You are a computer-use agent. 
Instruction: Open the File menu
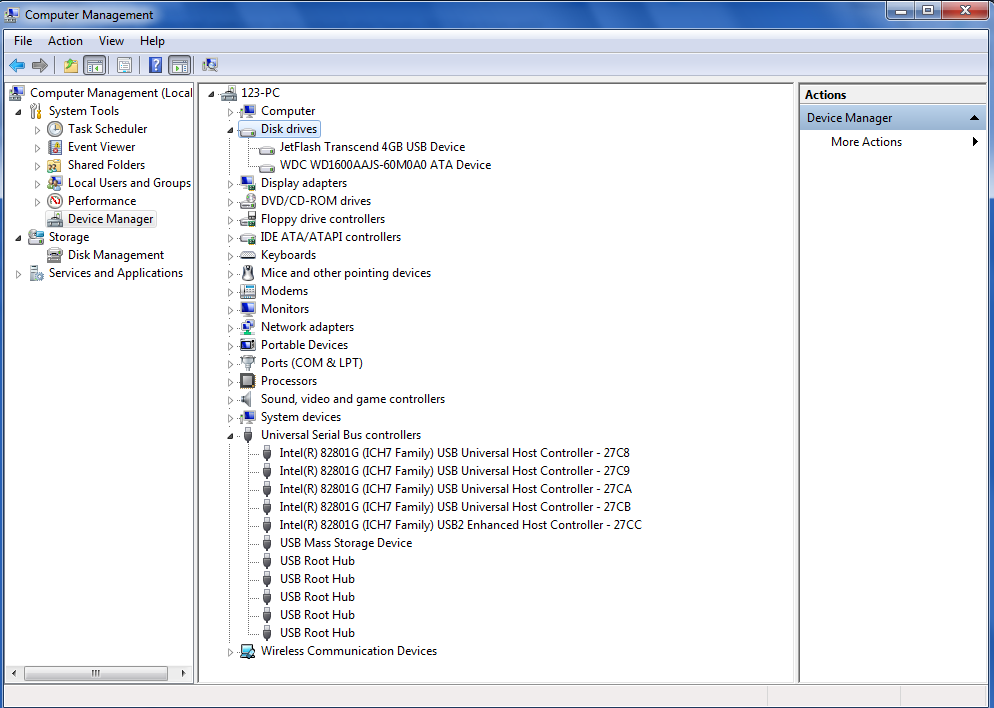click(23, 41)
